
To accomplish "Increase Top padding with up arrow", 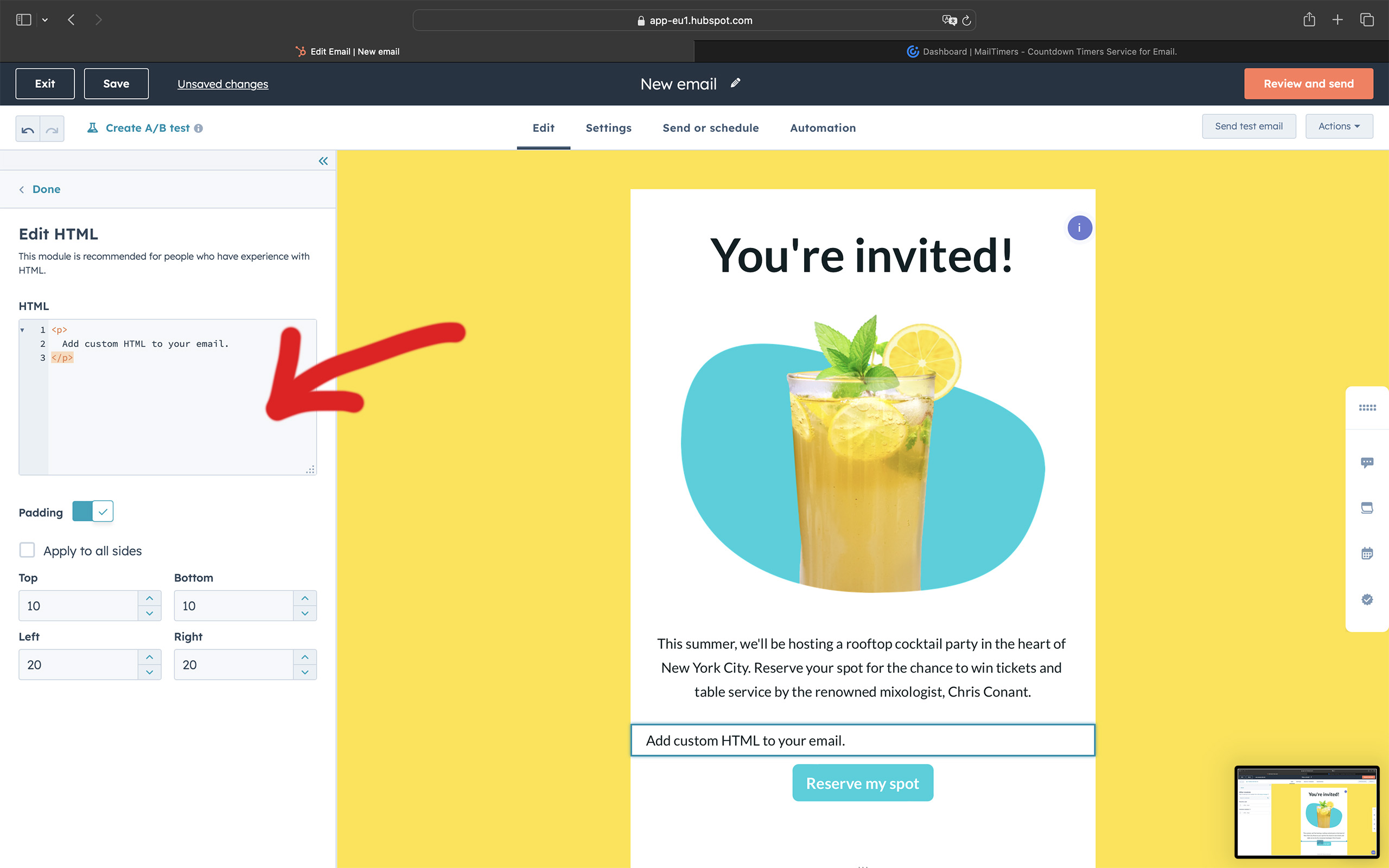I will (x=149, y=598).
